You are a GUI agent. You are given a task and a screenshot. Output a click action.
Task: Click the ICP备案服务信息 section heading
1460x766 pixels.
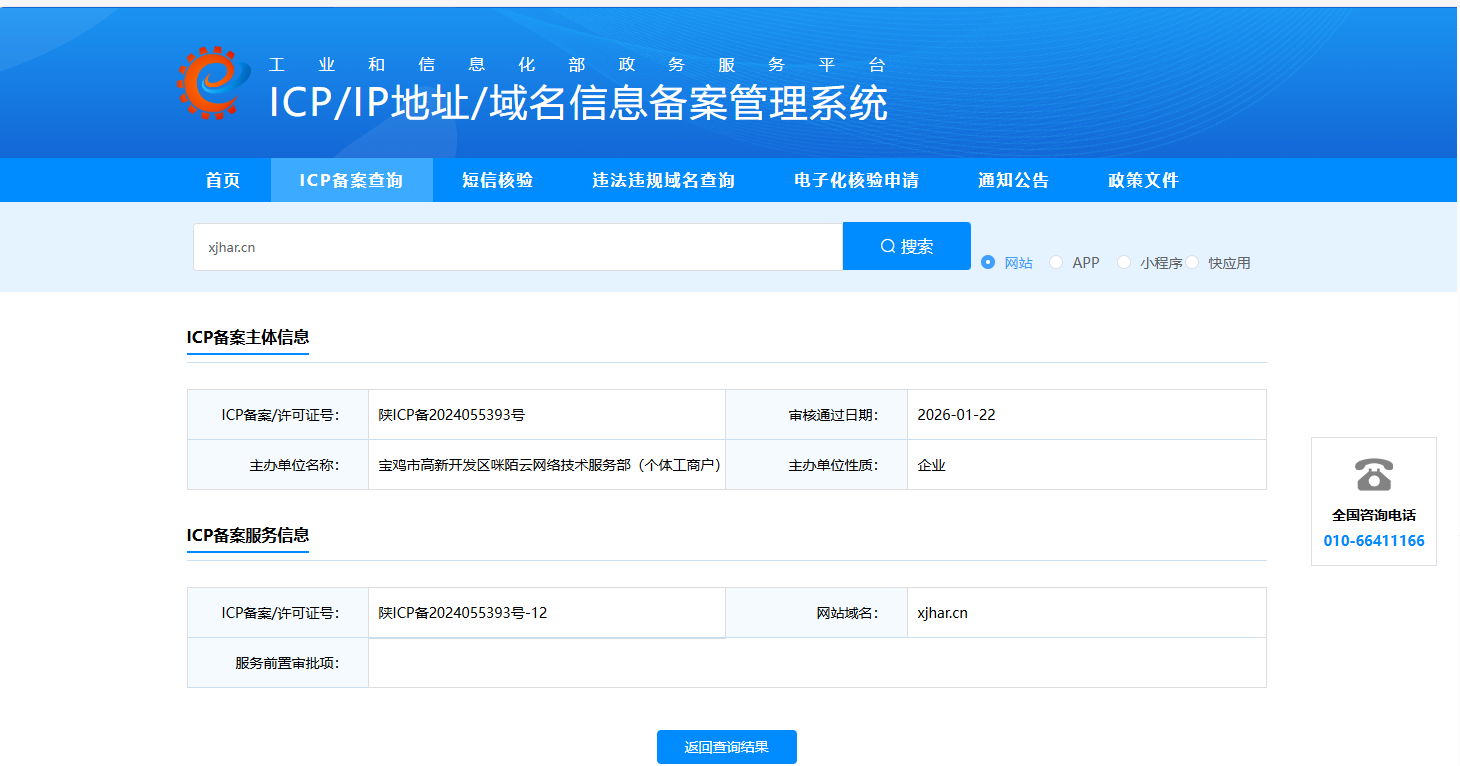point(248,535)
